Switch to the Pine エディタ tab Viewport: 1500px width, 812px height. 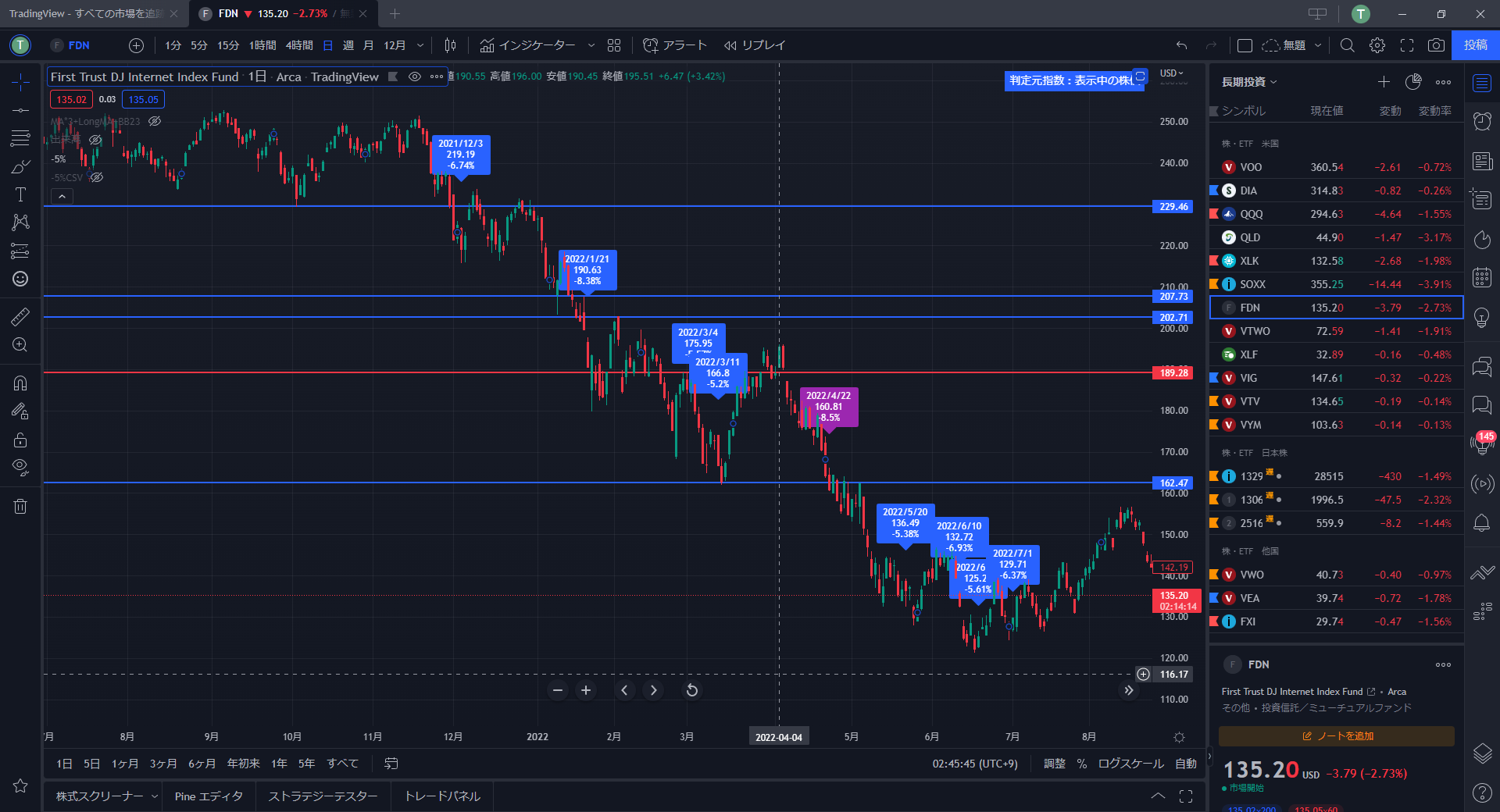[x=209, y=796]
